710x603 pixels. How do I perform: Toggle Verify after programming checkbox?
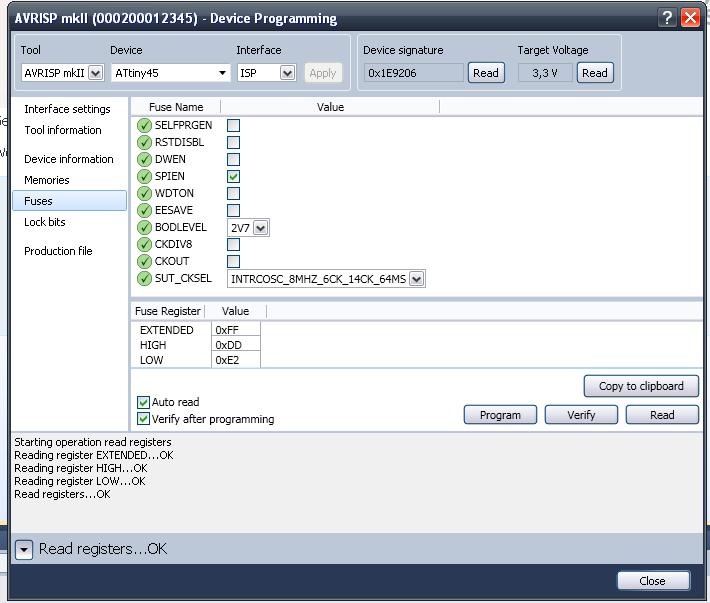pos(143,419)
